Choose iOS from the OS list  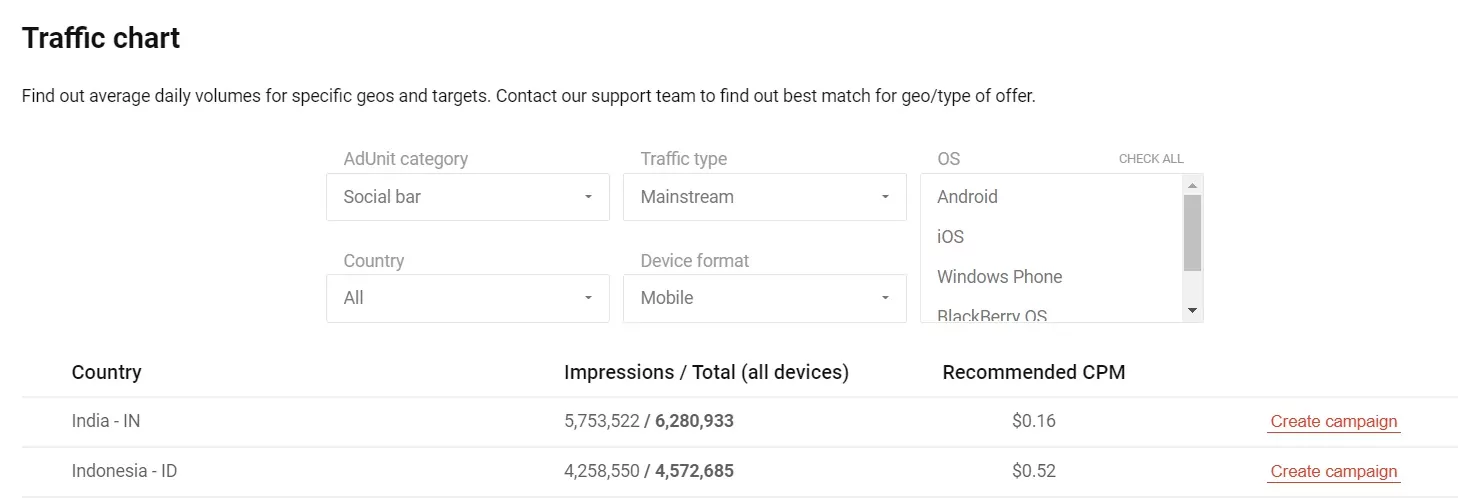950,237
